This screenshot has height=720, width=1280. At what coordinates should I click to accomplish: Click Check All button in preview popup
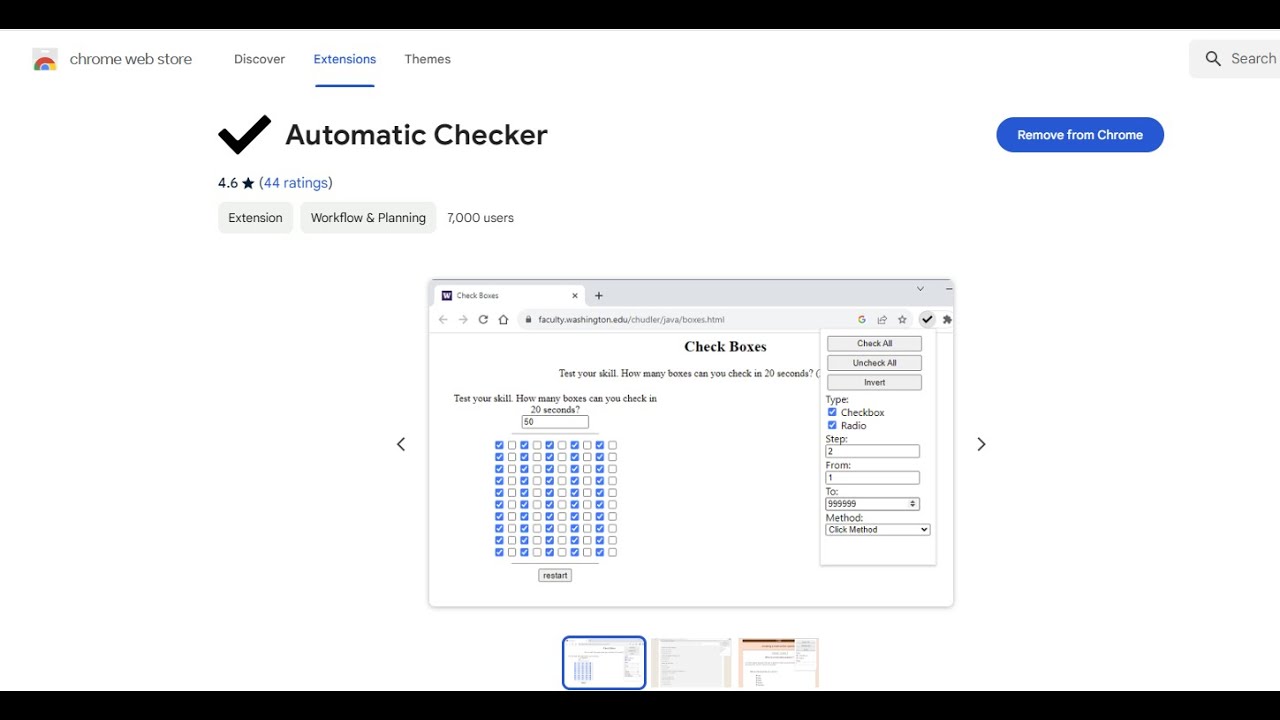pos(875,344)
